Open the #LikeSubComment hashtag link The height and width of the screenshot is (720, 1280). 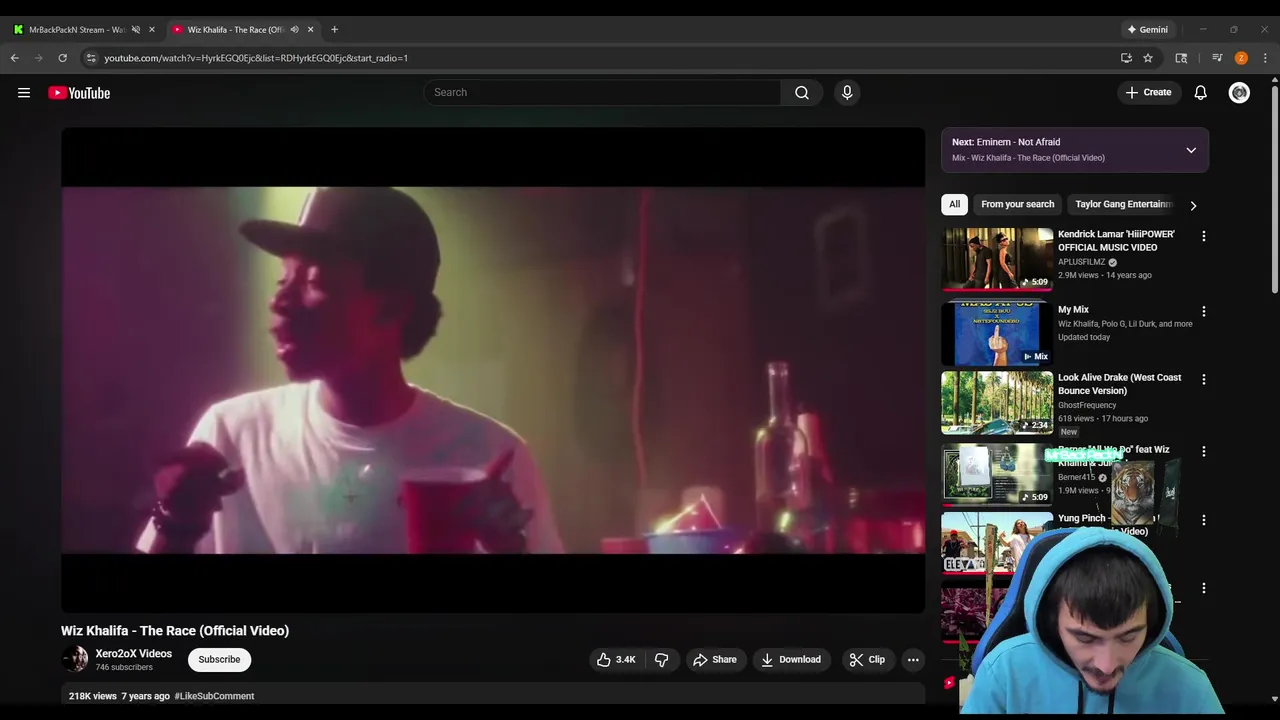tap(214, 696)
